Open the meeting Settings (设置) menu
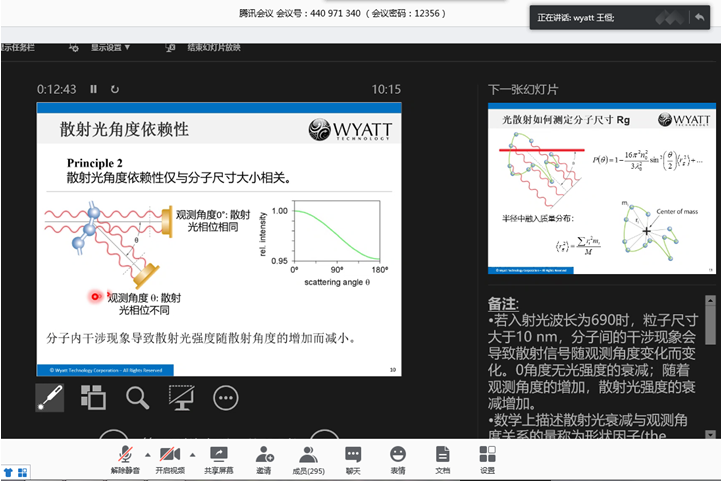This screenshot has width=721, height=481. tap(487, 459)
